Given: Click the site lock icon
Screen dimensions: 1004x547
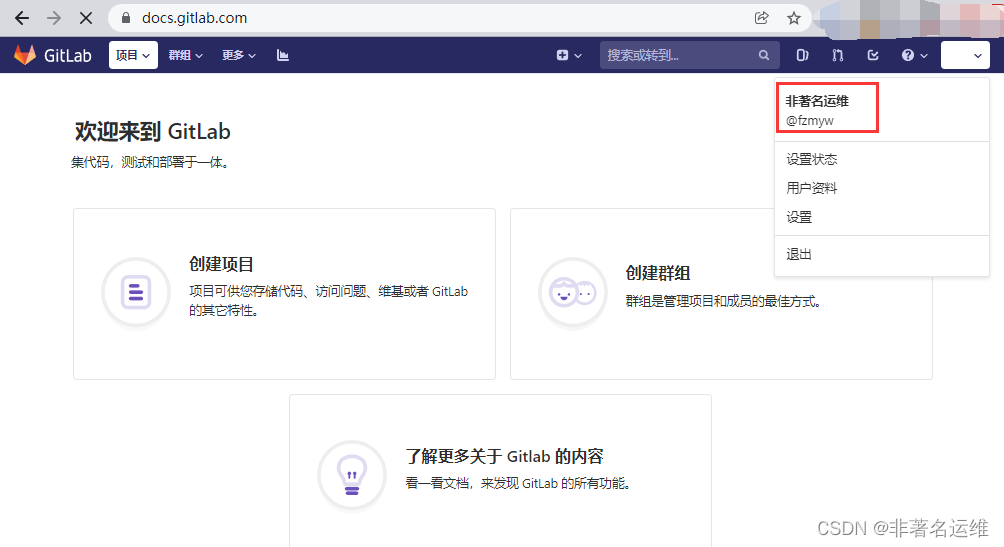Looking at the screenshot, I should 126,18.
